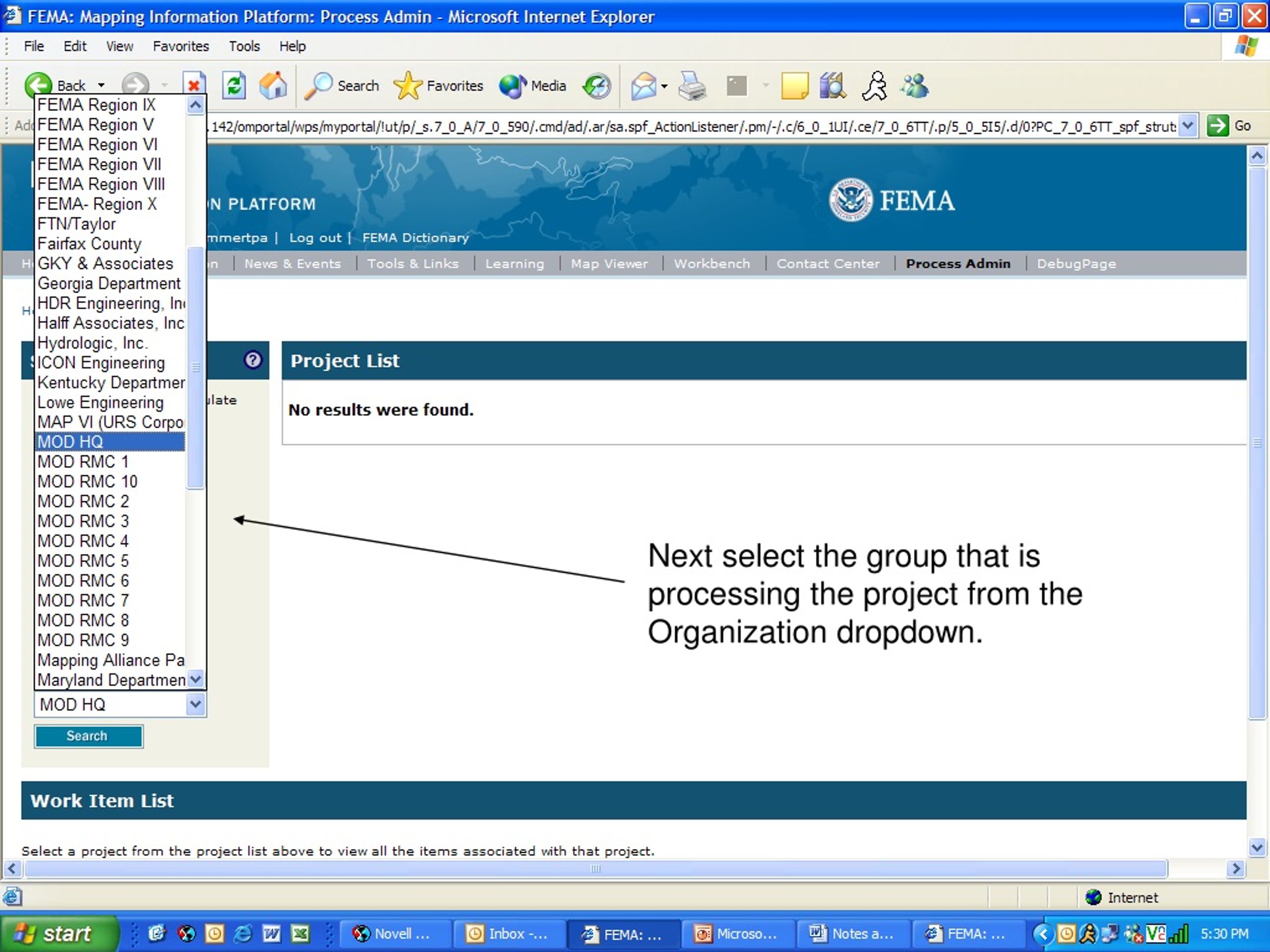The image size is (1270, 952).
Task: Click Internet Explorer quick launch icon
Action: coord(243,934)
